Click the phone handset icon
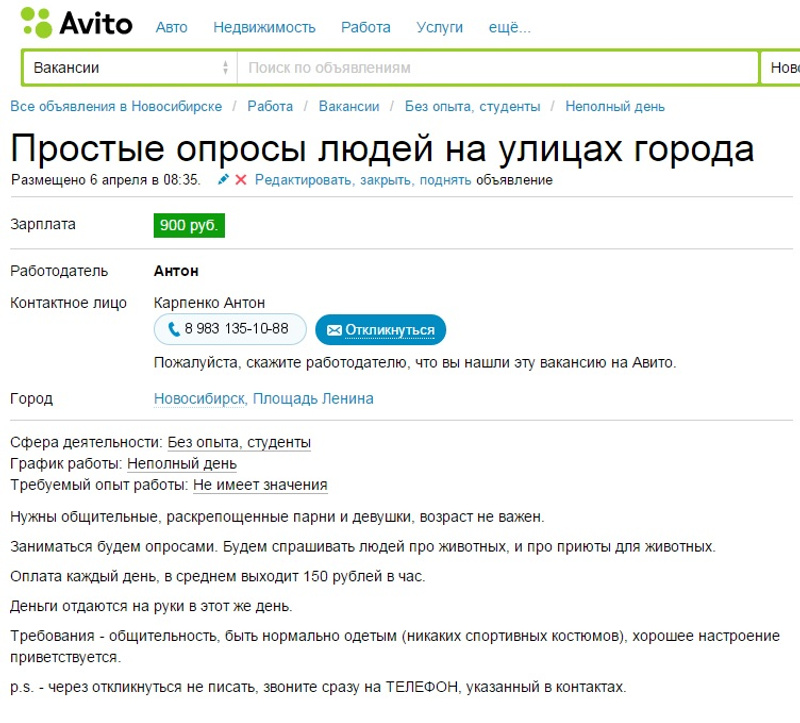Image resolution: width=800 pixels, height=723 pixels. tap(174, 329)
